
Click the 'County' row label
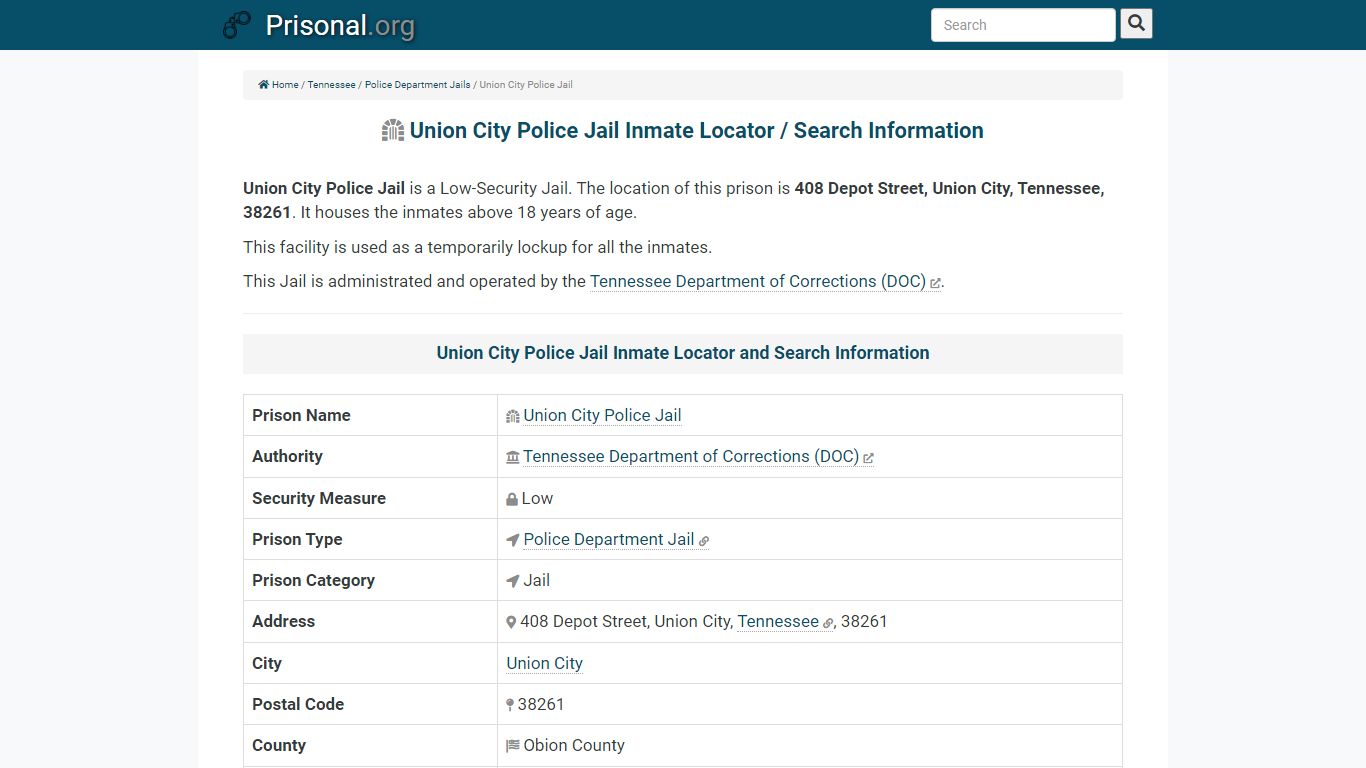[x=279, y=745]
